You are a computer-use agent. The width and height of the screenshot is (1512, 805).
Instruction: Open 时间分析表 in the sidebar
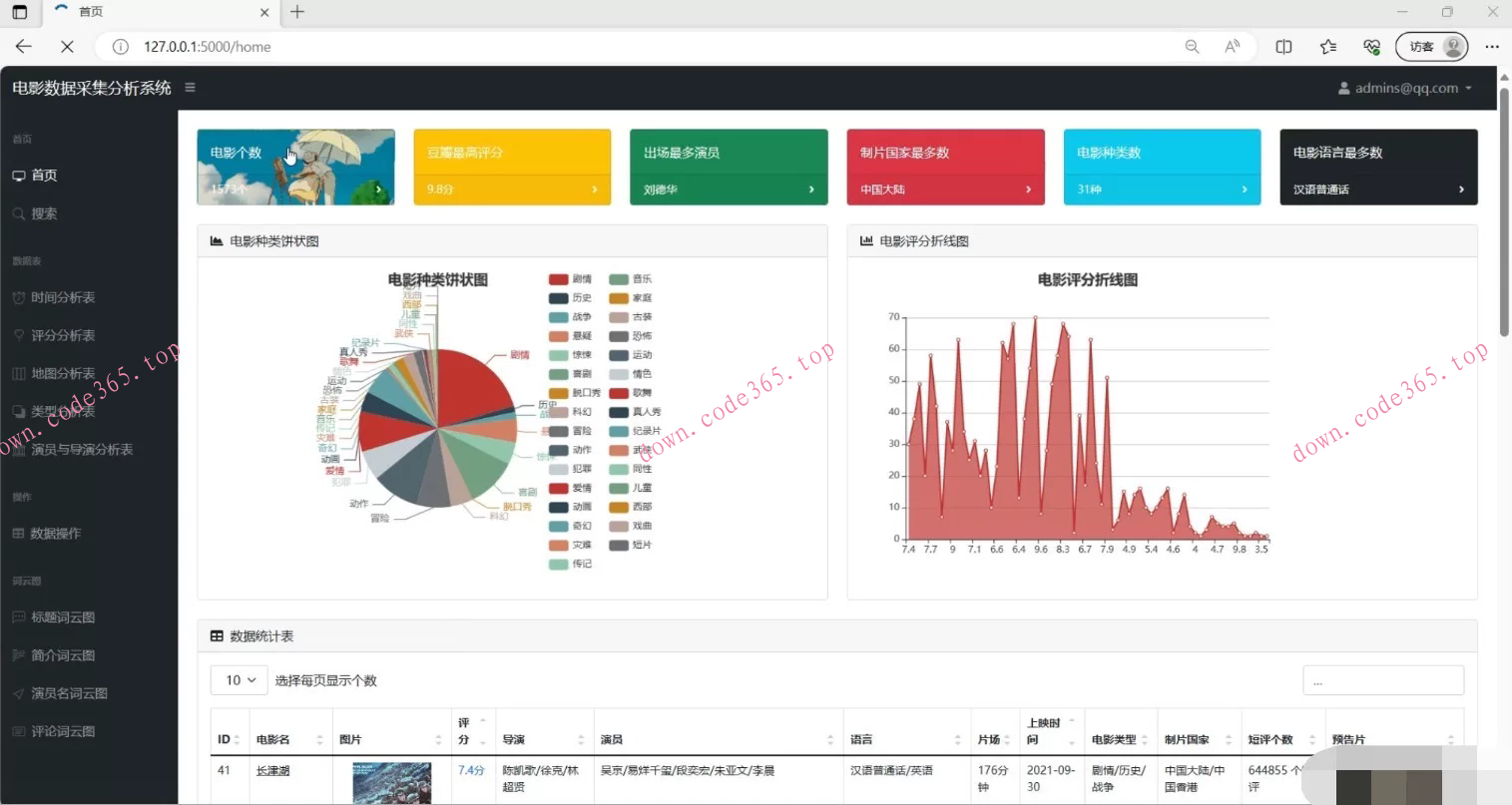[63, 297]
